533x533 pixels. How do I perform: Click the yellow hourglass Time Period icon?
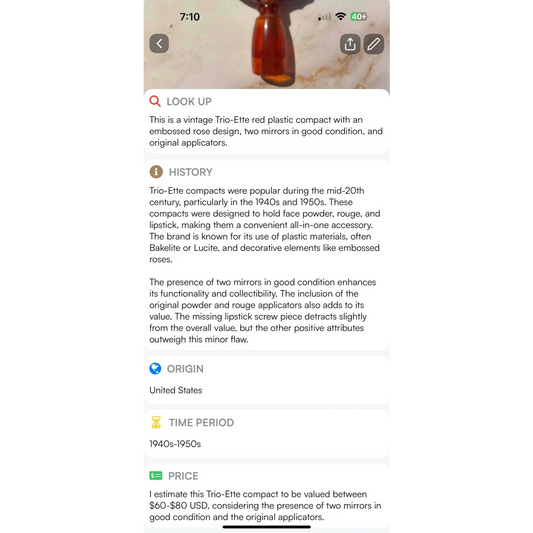tap(156, 422)
